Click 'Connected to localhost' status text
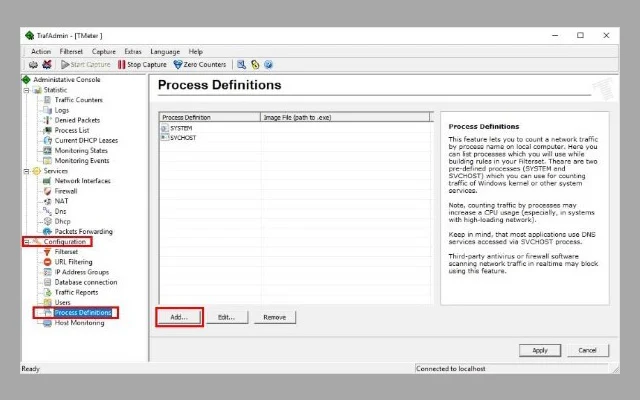The height and width of the screenshot is (400, 640). pos(451,369)
